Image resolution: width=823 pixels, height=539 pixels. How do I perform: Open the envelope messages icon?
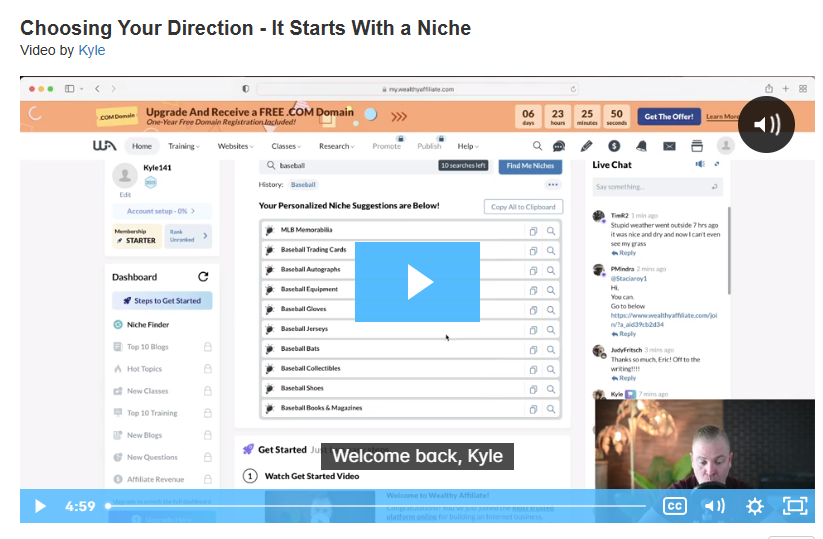[669, 146]
